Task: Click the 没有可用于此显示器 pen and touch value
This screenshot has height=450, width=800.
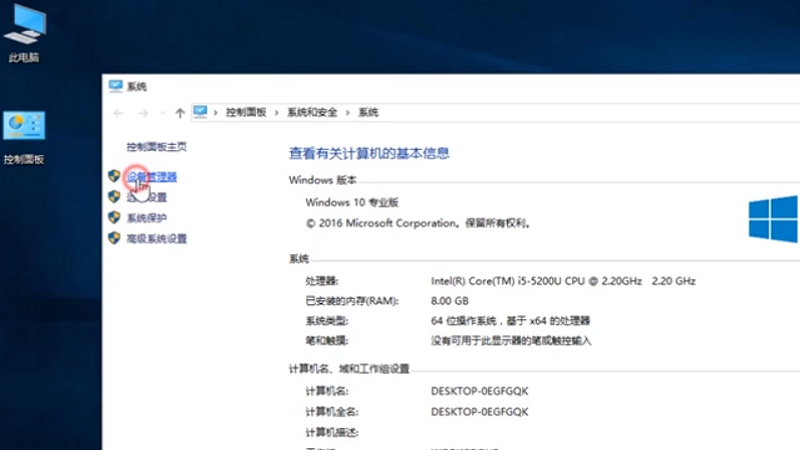Action: pos(511,341)
